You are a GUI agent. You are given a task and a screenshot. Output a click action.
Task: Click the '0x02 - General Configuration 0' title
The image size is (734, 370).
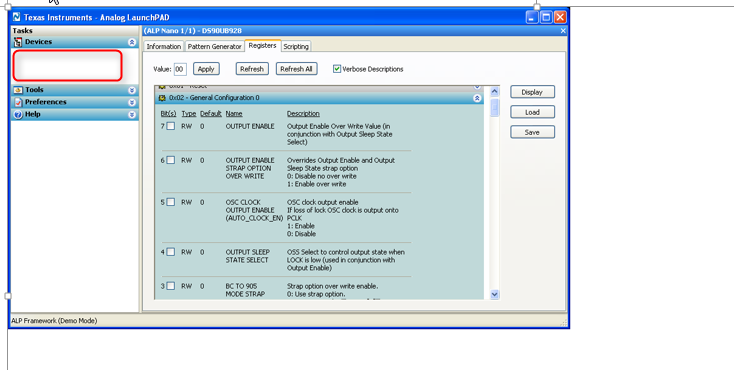(x=214, y=98)
